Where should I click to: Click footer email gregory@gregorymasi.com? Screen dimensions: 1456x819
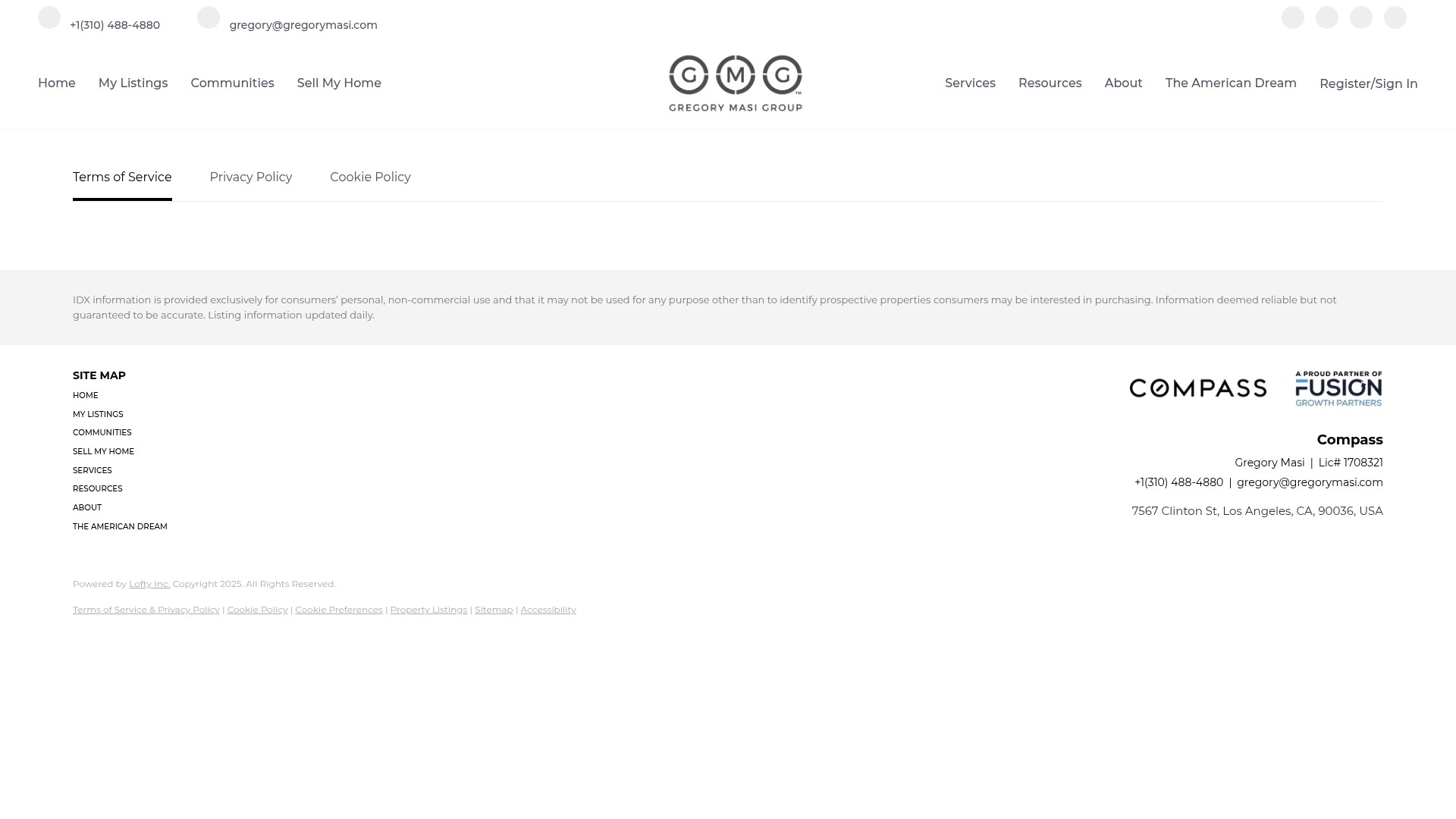click(x=1310, y=483)
